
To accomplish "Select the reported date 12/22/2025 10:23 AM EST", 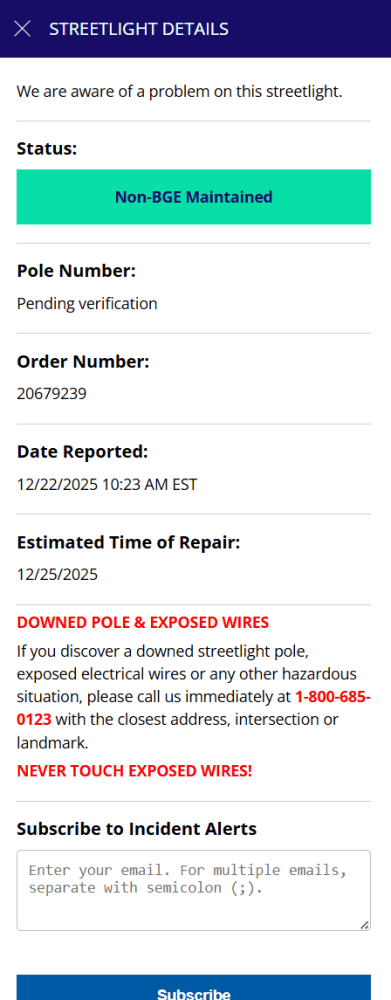I will [x=107, y=485].
